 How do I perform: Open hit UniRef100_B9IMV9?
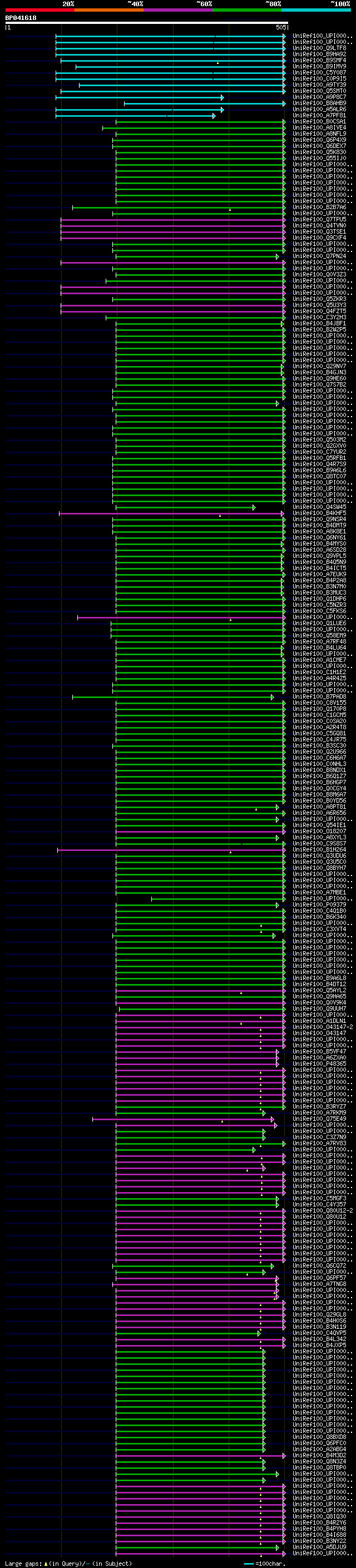coord(319,66)
